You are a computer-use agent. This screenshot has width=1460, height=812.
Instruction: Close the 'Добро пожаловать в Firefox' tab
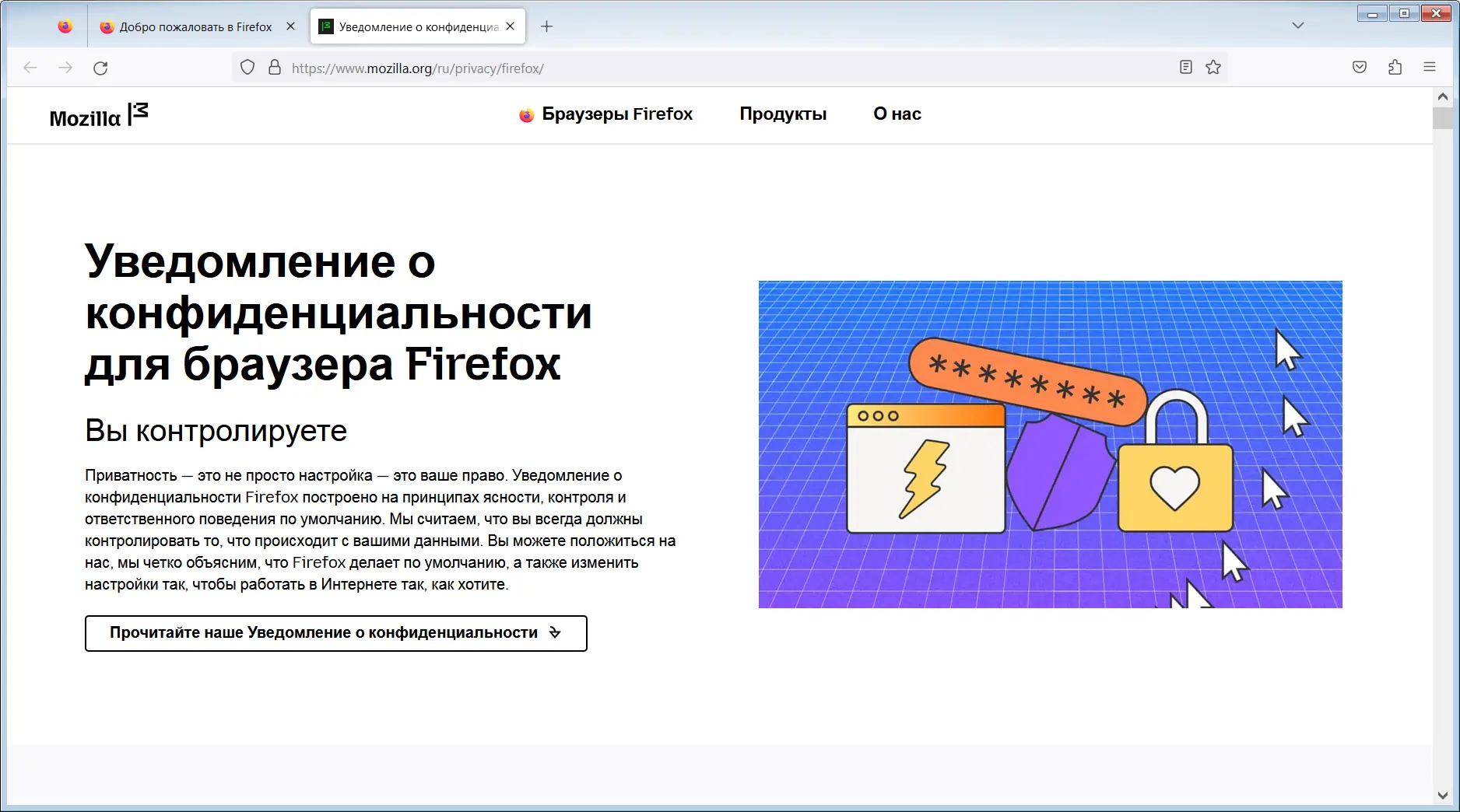point(290,26)
